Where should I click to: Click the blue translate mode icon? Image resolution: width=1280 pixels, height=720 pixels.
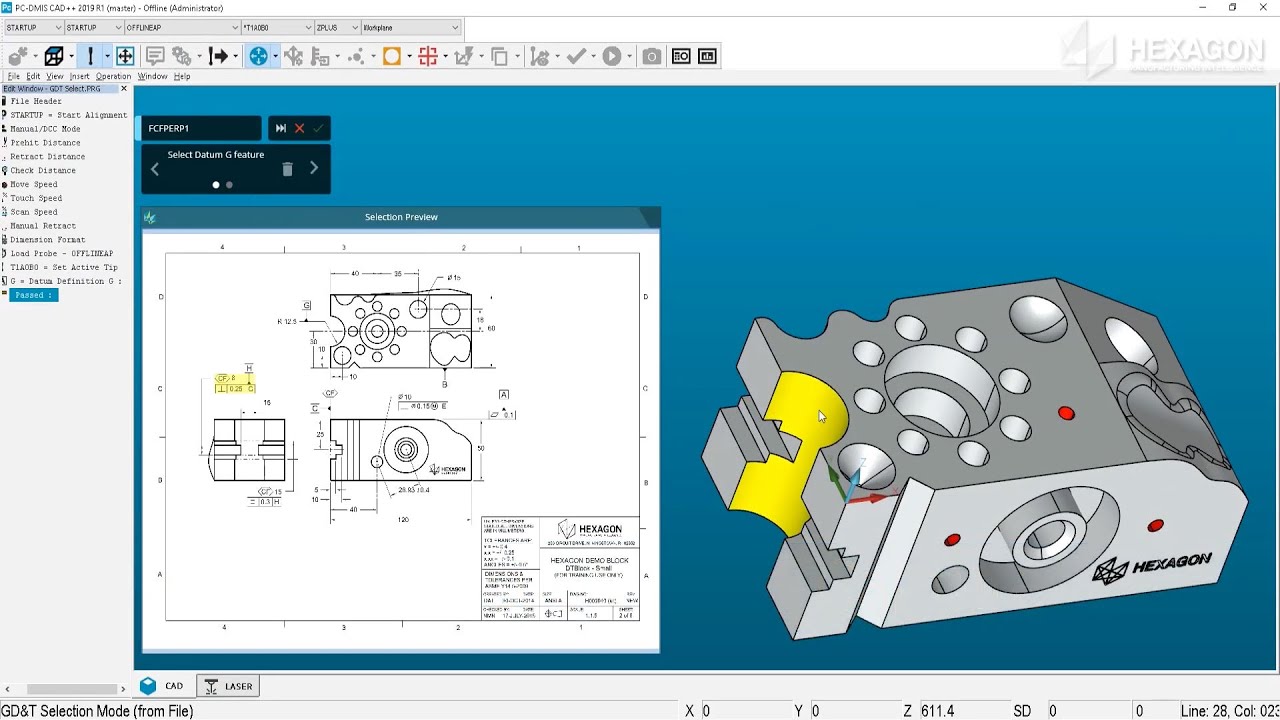click(258, 56)
